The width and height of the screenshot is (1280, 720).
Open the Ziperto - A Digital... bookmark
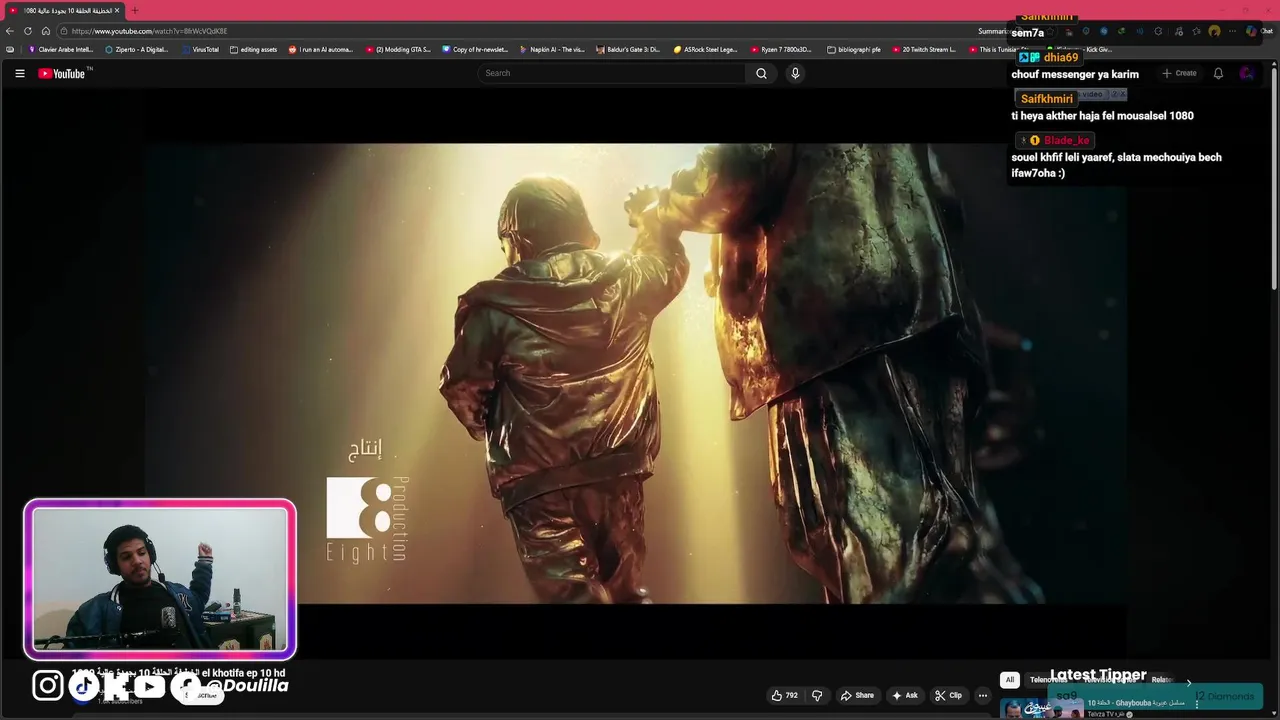coord(137,49)
